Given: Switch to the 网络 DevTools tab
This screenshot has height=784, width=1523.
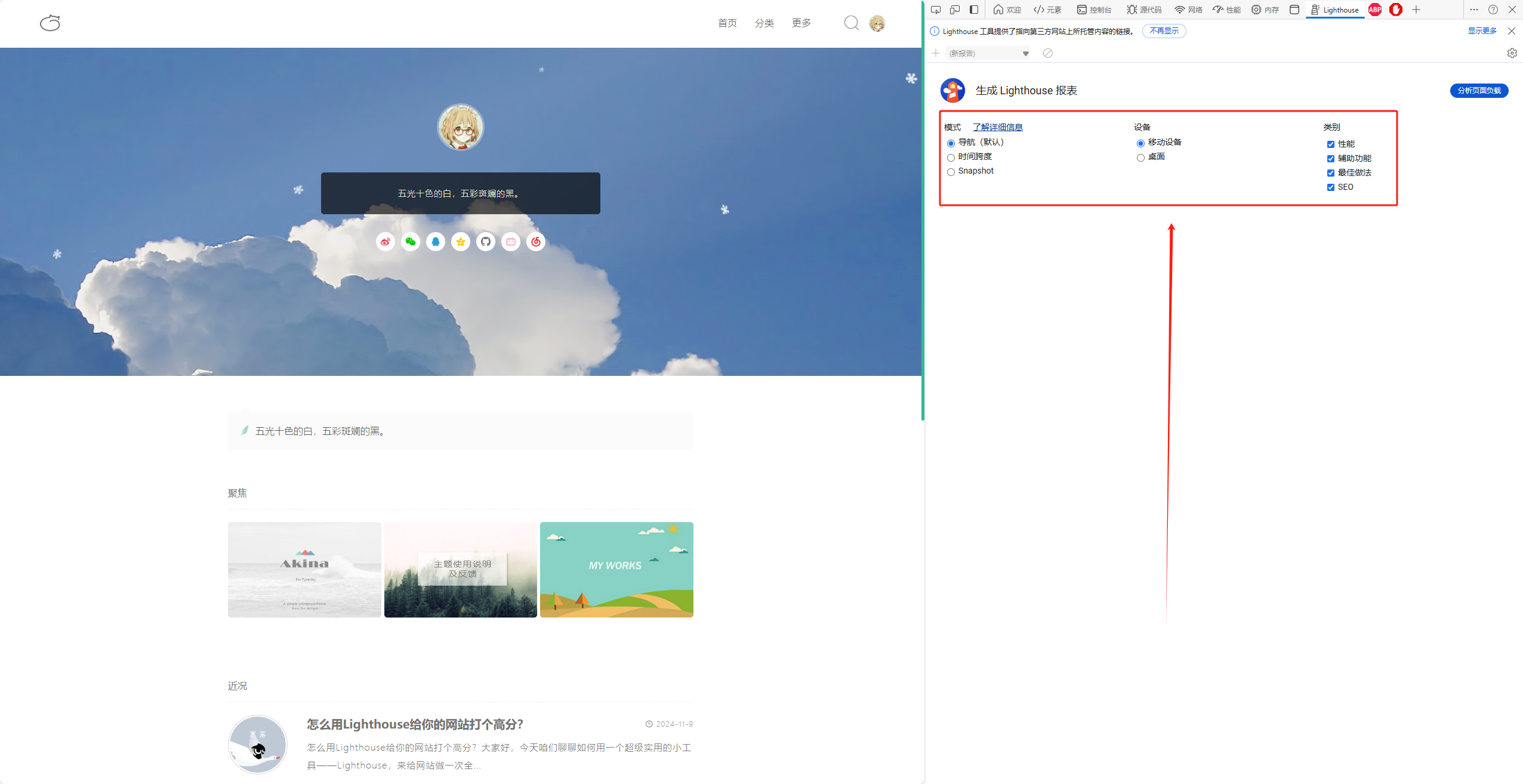Looking at the screenshot, I should coord(1188,10).
